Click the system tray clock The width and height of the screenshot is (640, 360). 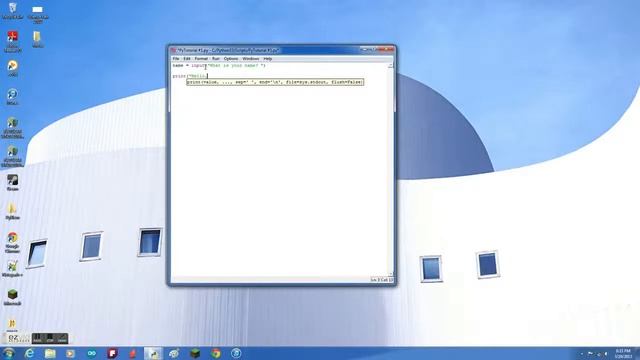pyautogui.click(x=623, y=353)
